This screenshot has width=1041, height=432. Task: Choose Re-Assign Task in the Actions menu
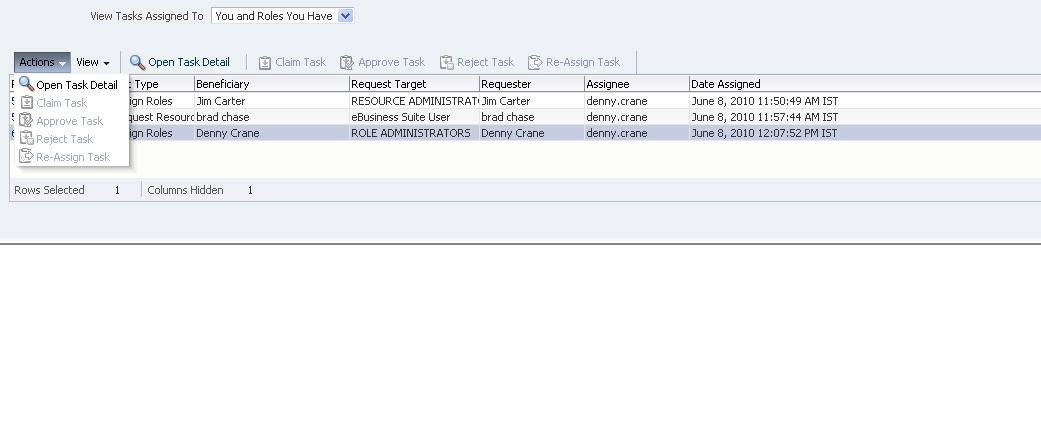coord(72,157)
